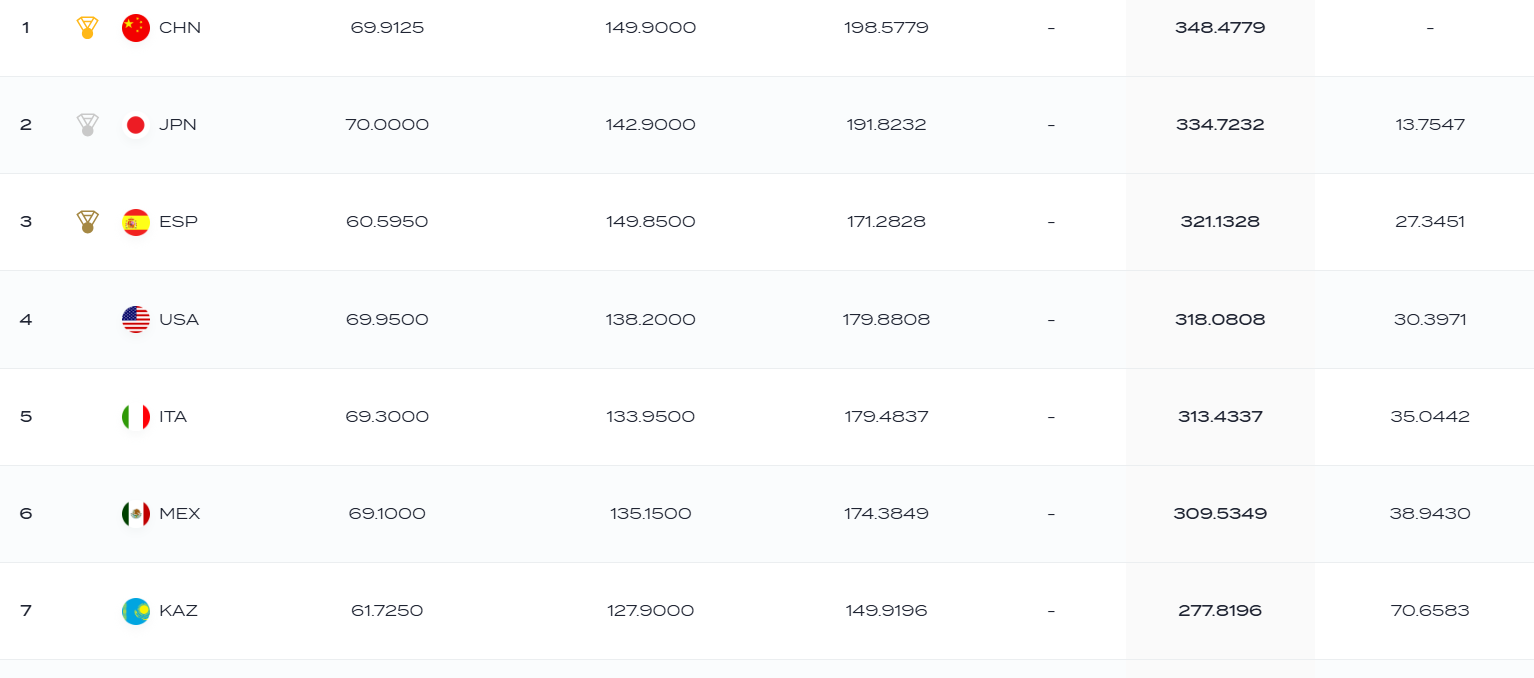The width and height of the screenshot is (1534, 678).
Task: Click the KAZ point gap 70.6583
Action: [x=1430, y=611]
